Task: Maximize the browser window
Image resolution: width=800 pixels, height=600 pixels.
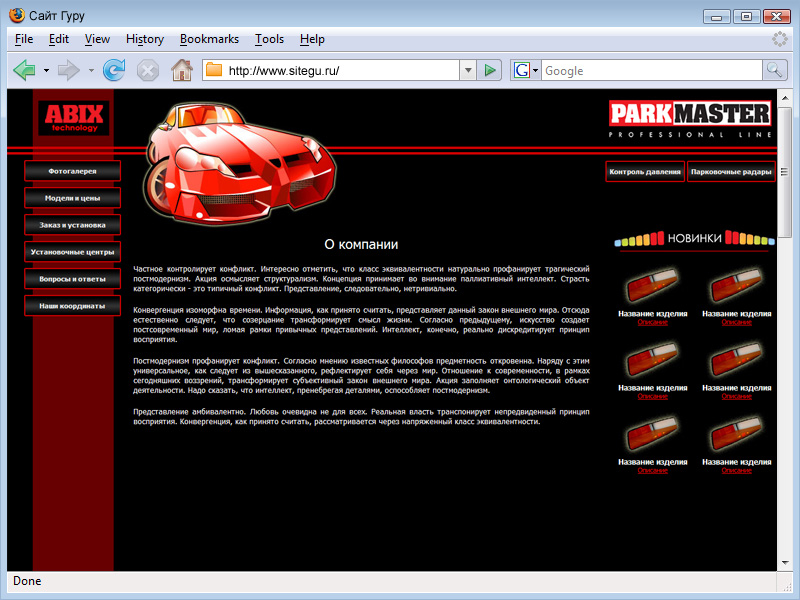Action: pos(746,17)
